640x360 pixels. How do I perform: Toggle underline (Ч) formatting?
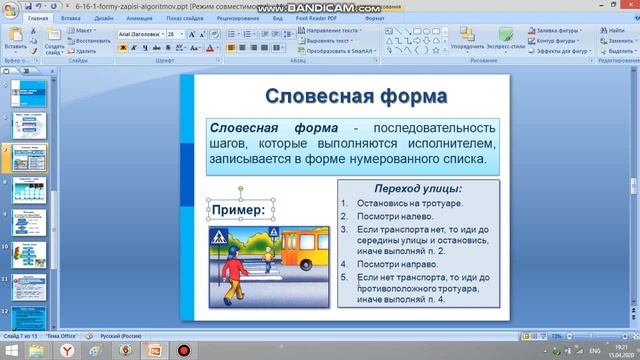click(x=145, y=48)
